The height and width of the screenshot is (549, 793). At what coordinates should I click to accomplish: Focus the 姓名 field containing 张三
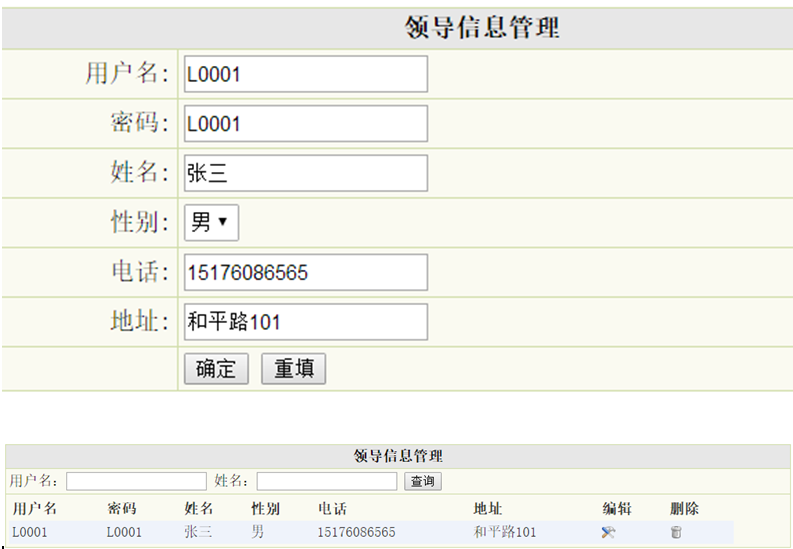pos(306,173)
